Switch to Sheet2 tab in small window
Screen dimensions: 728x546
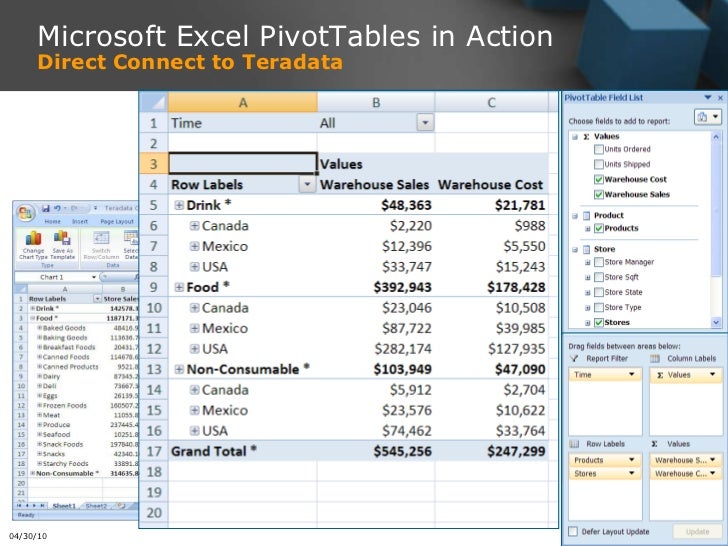[x=96, y=506]
